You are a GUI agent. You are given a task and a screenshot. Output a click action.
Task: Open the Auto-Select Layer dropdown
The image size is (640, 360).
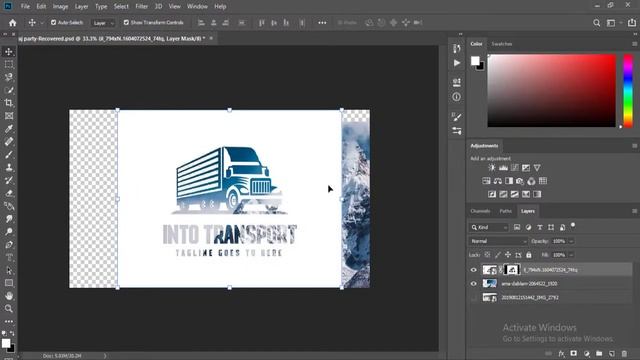pyautogui.click(x=102, y=23)
